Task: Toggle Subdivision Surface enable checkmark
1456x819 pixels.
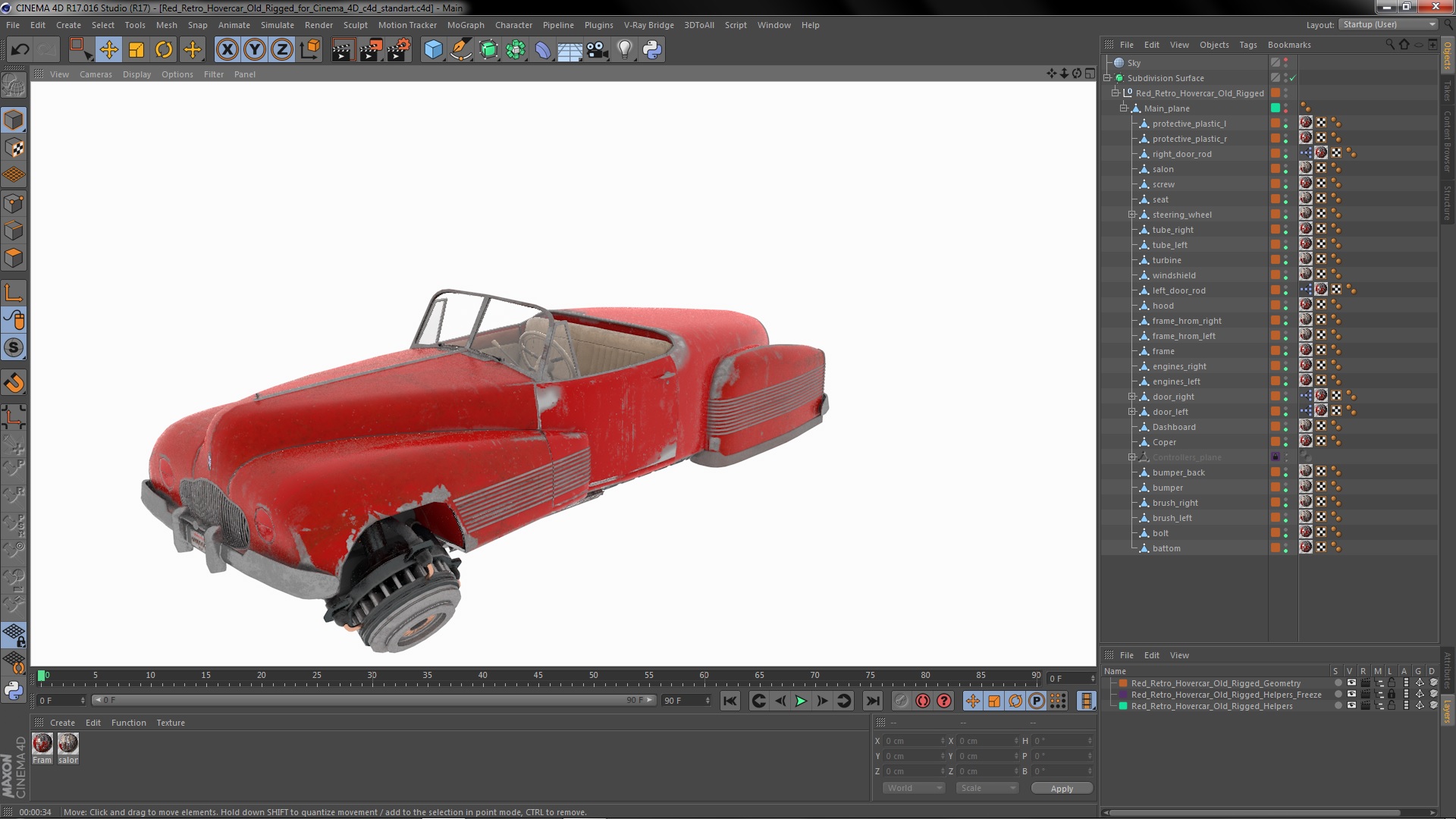Action: (x=1293, y=78)
